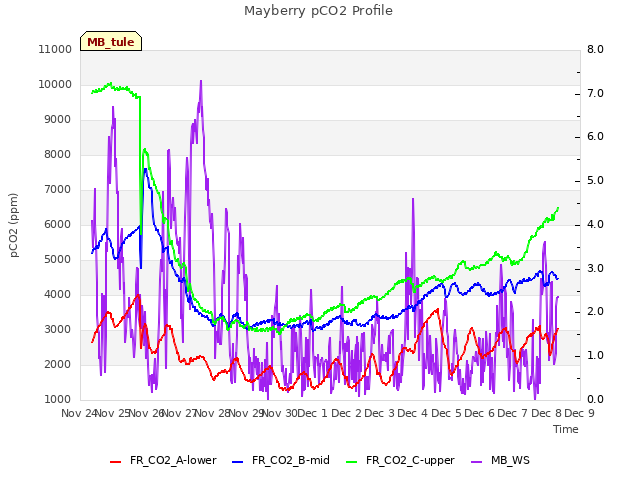Click the 7000 left axis tick label
The image size is (640, 480).
click(57, 189)
